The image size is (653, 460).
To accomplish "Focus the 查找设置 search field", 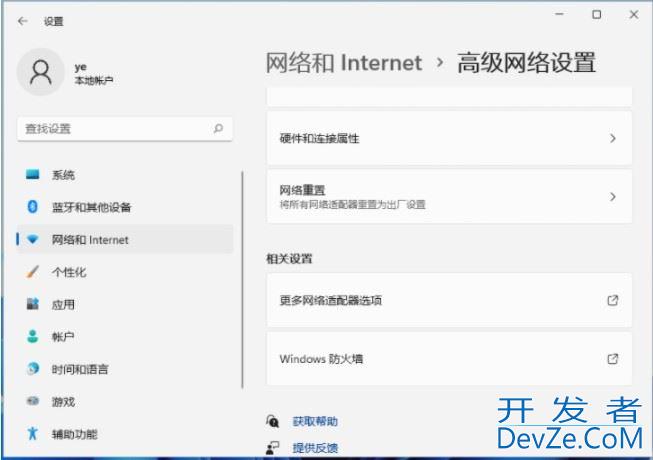I will click(x=125, y=129).
